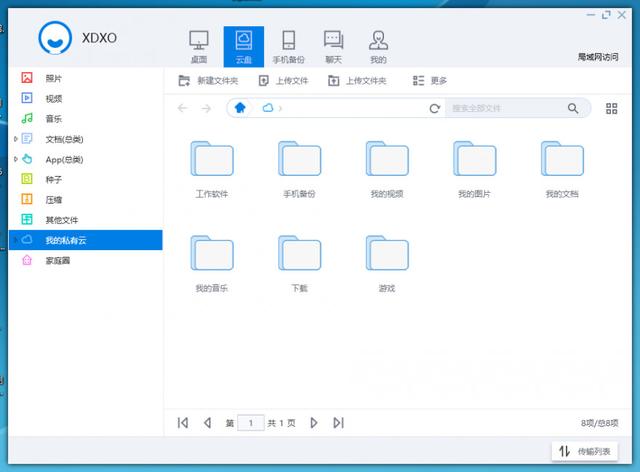The image size is (640, 472).
Task: Expand the 文档(总类) tree arrow
Action: point(16,139)
